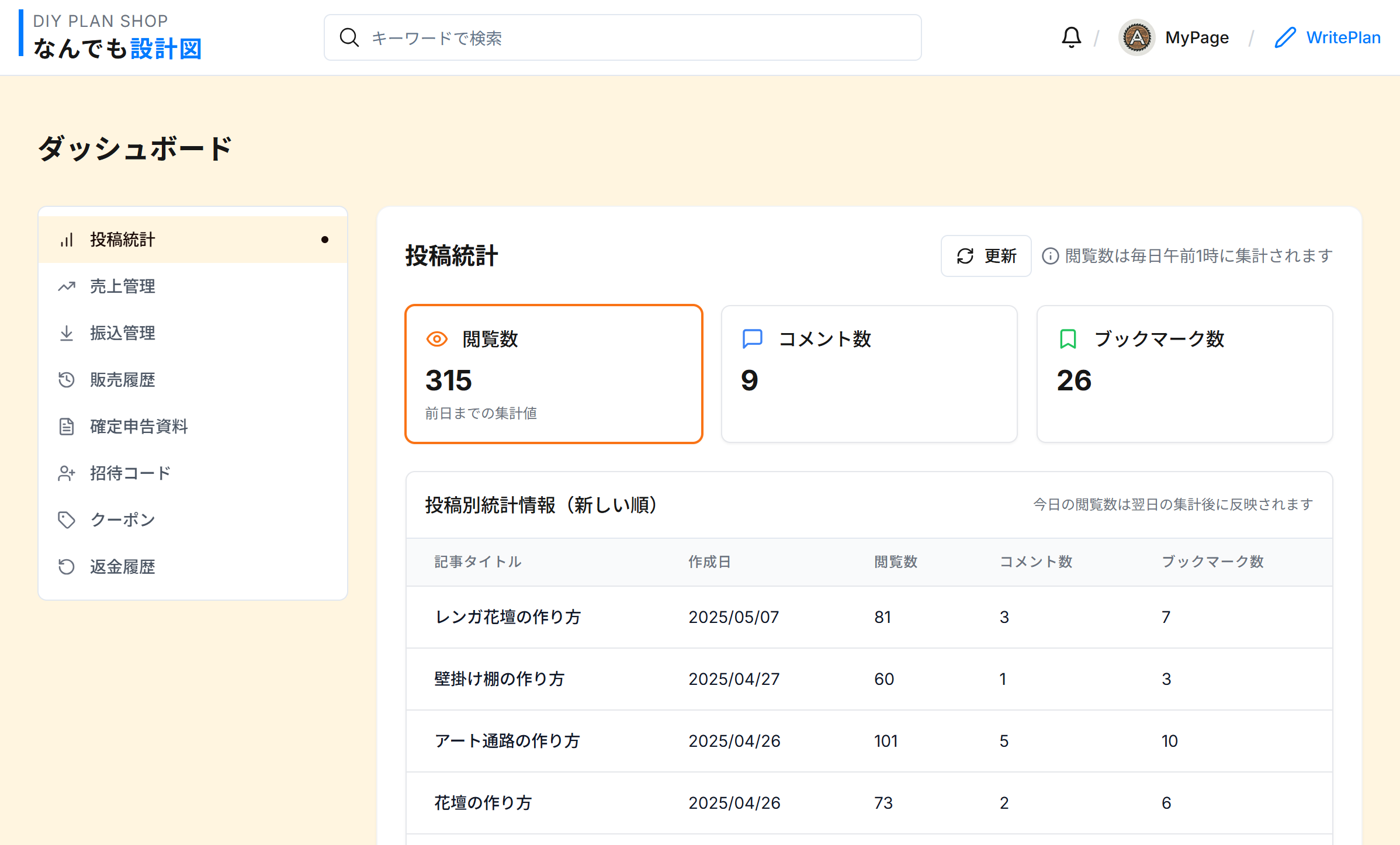
Task: Open the 返金履歴 sidebar menu item
Action: (193, 567)
